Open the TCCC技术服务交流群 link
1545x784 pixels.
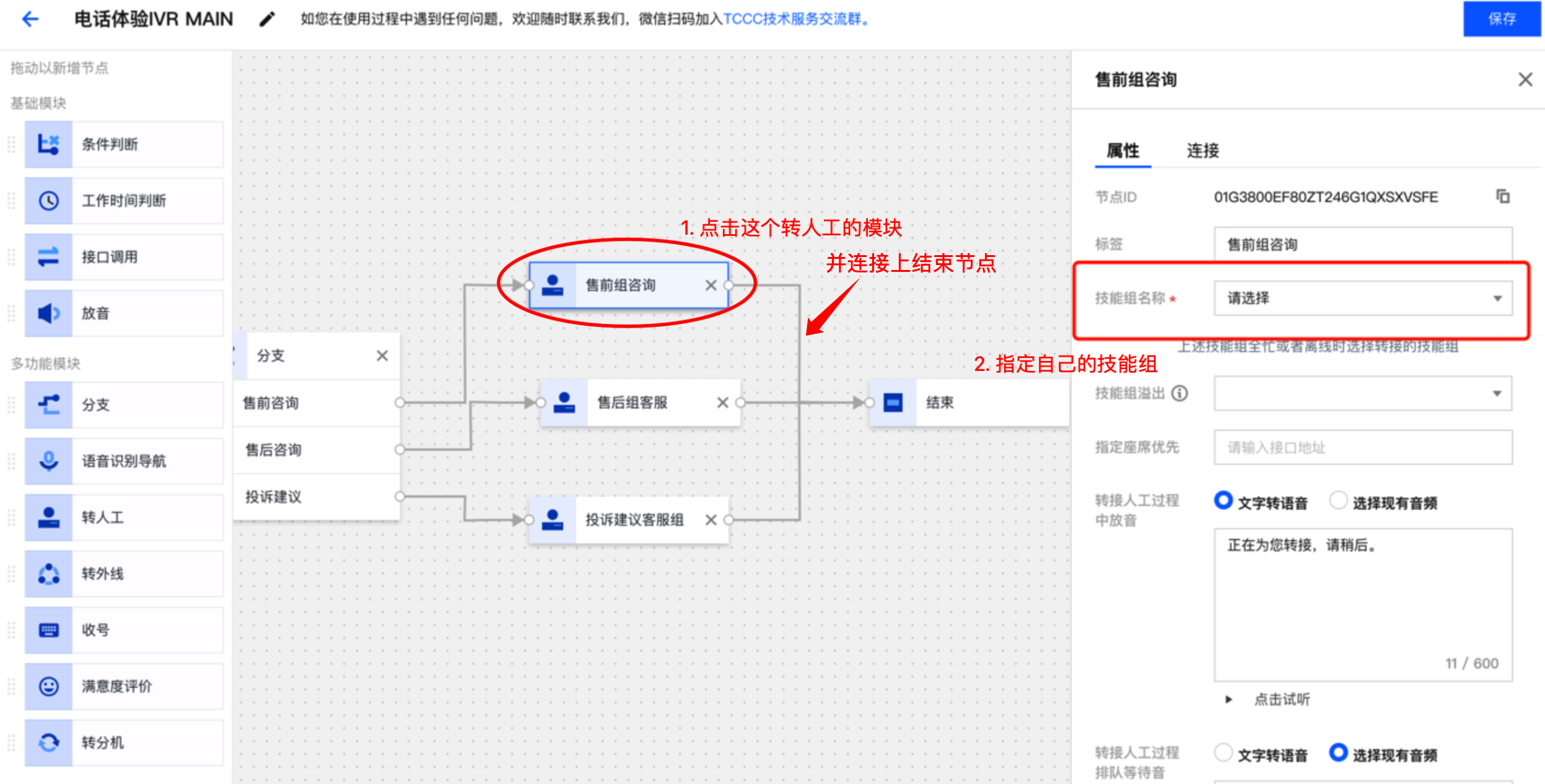click(795, 19)
